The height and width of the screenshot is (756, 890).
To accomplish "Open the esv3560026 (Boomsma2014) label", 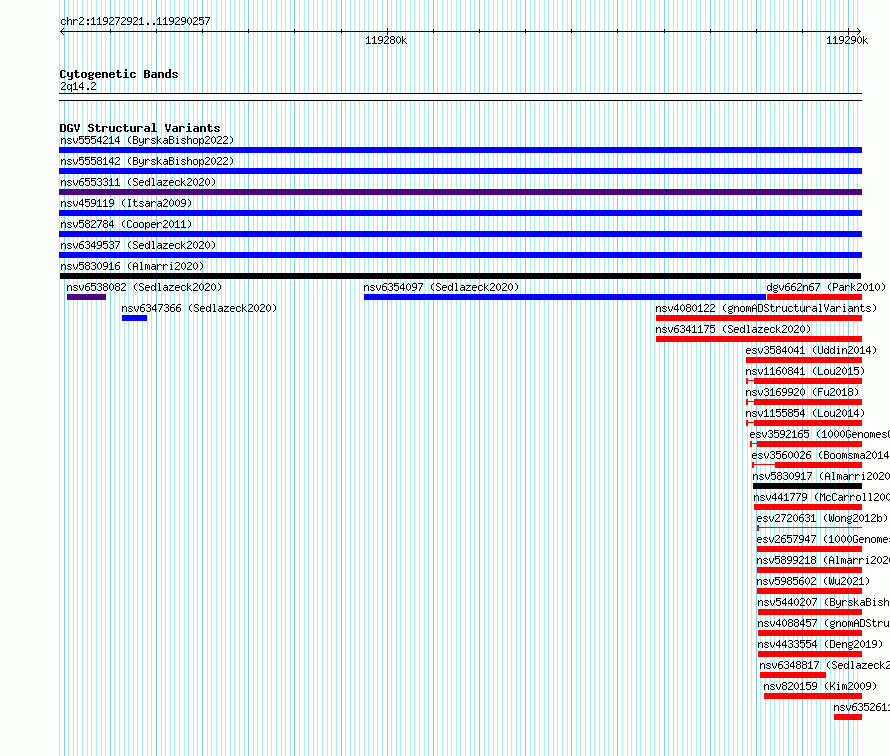I will point(821,455).
